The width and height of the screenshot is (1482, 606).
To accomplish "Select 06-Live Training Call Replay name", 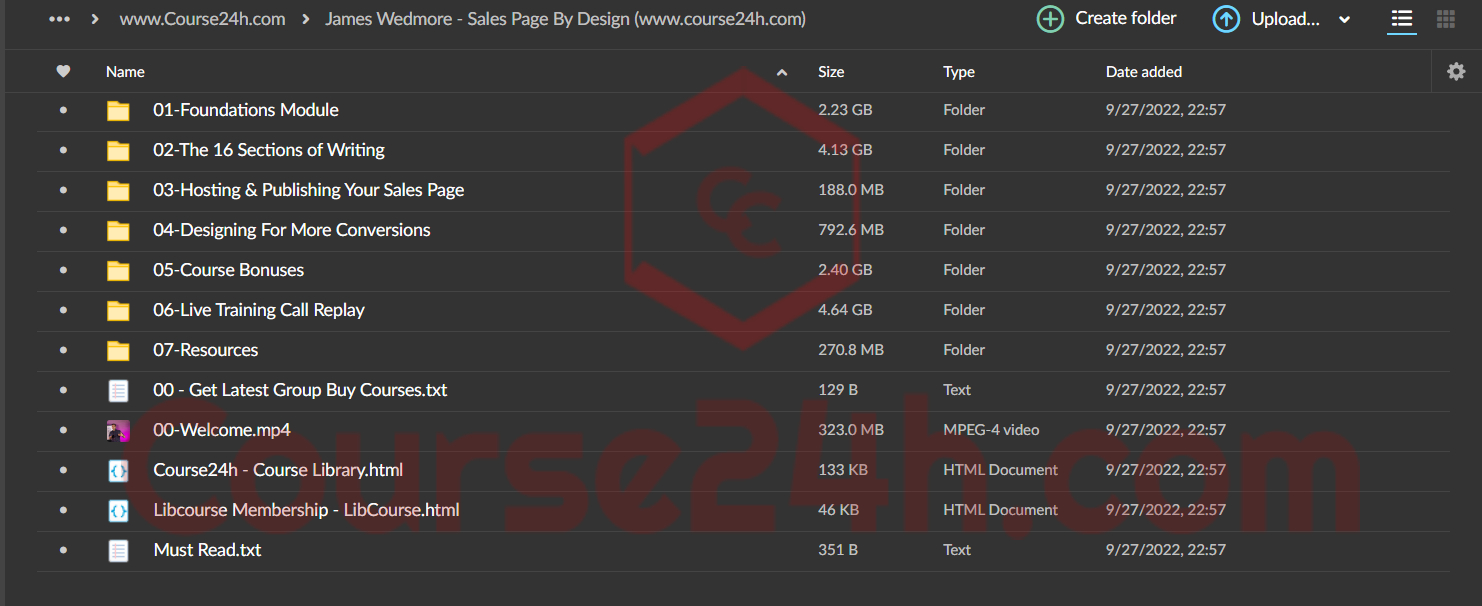I will click(x=259, y=310).
